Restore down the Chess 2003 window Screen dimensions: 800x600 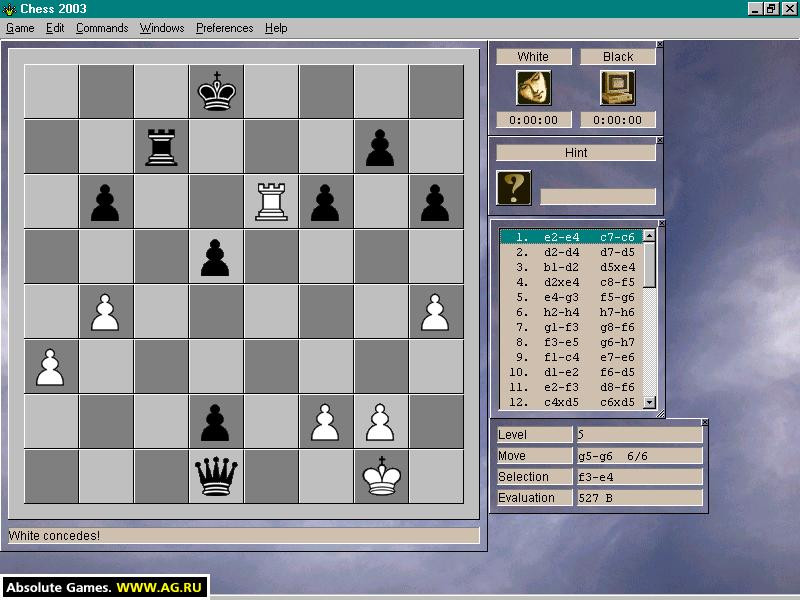771,9
